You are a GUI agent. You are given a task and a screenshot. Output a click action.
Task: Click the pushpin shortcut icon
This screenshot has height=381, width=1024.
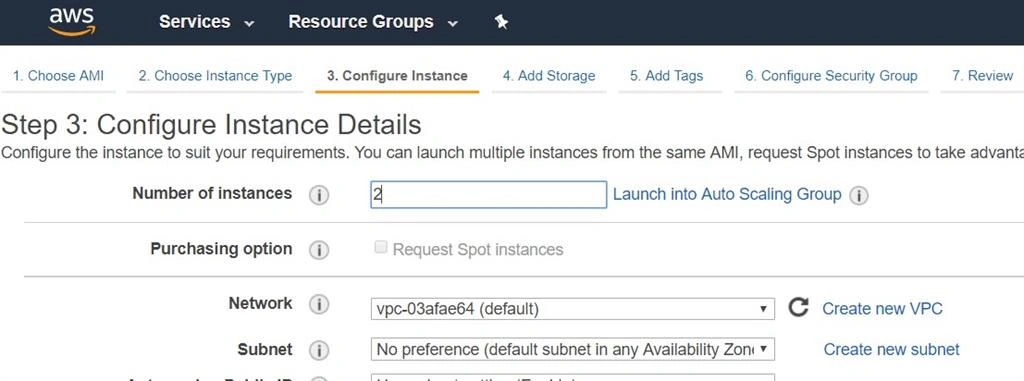pyautogui.click(x=501, y=22)
